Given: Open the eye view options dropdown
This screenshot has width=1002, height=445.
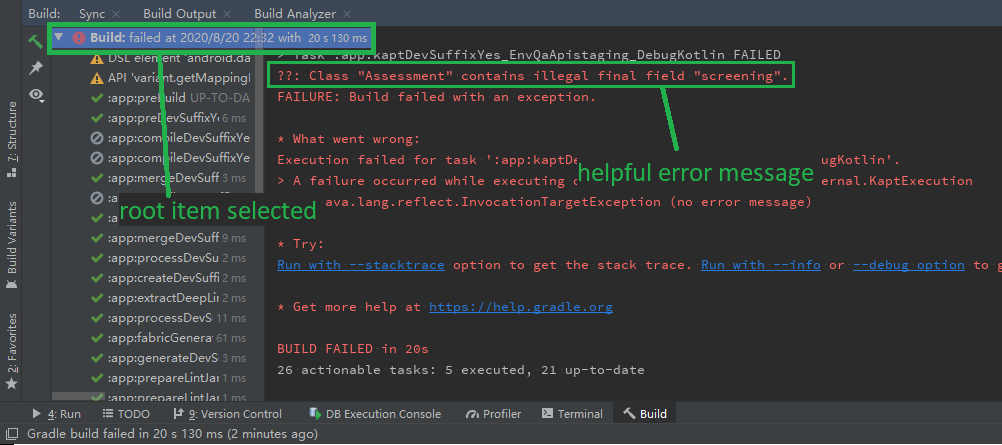Looking at the screenshot, I should 37,95.
